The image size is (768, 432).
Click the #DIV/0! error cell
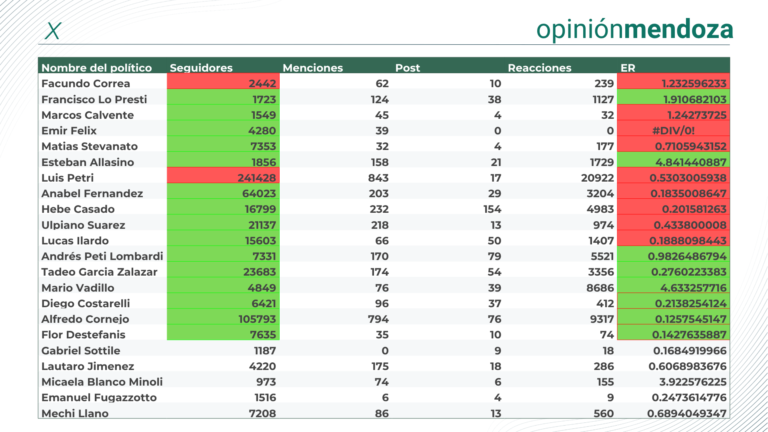point(673,130)
